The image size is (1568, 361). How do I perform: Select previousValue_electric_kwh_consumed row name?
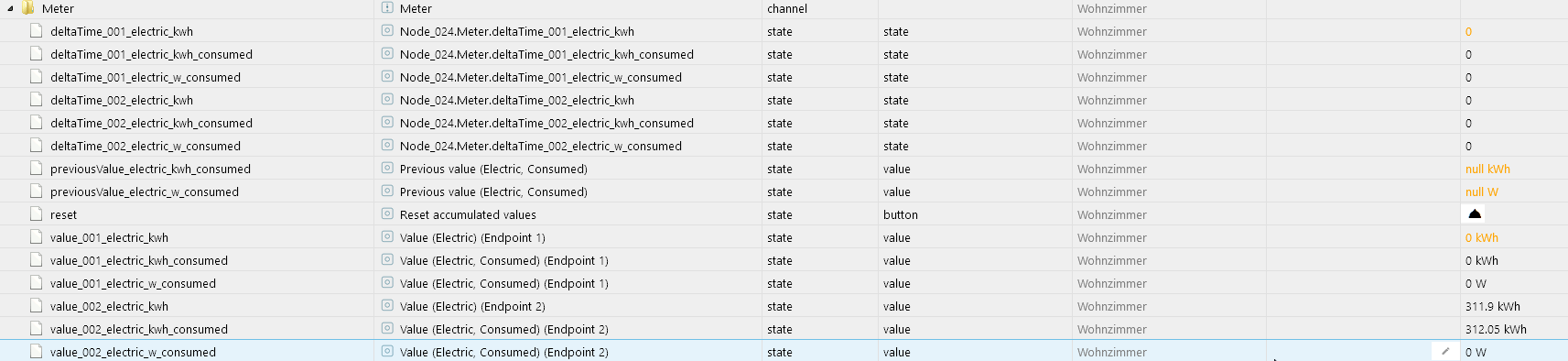(x=150, y=170)
